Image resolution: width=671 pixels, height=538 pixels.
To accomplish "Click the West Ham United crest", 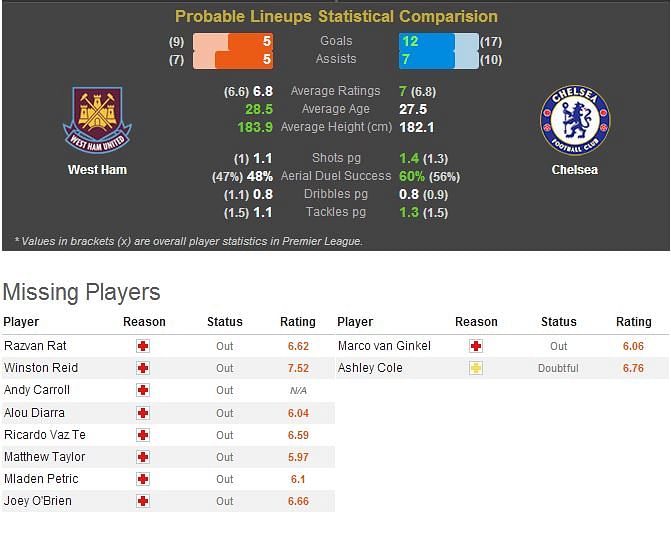I will [x=97, y=119].
